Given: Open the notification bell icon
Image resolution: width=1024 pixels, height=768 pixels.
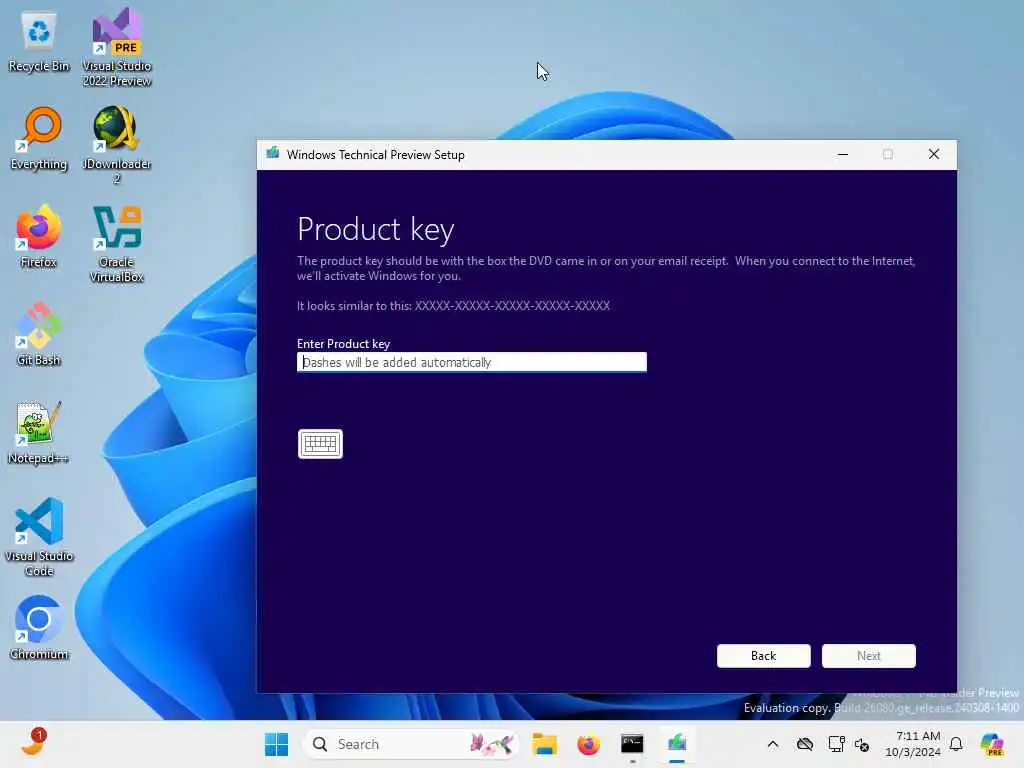Looking at the screenshot, I should coord(956,744).
